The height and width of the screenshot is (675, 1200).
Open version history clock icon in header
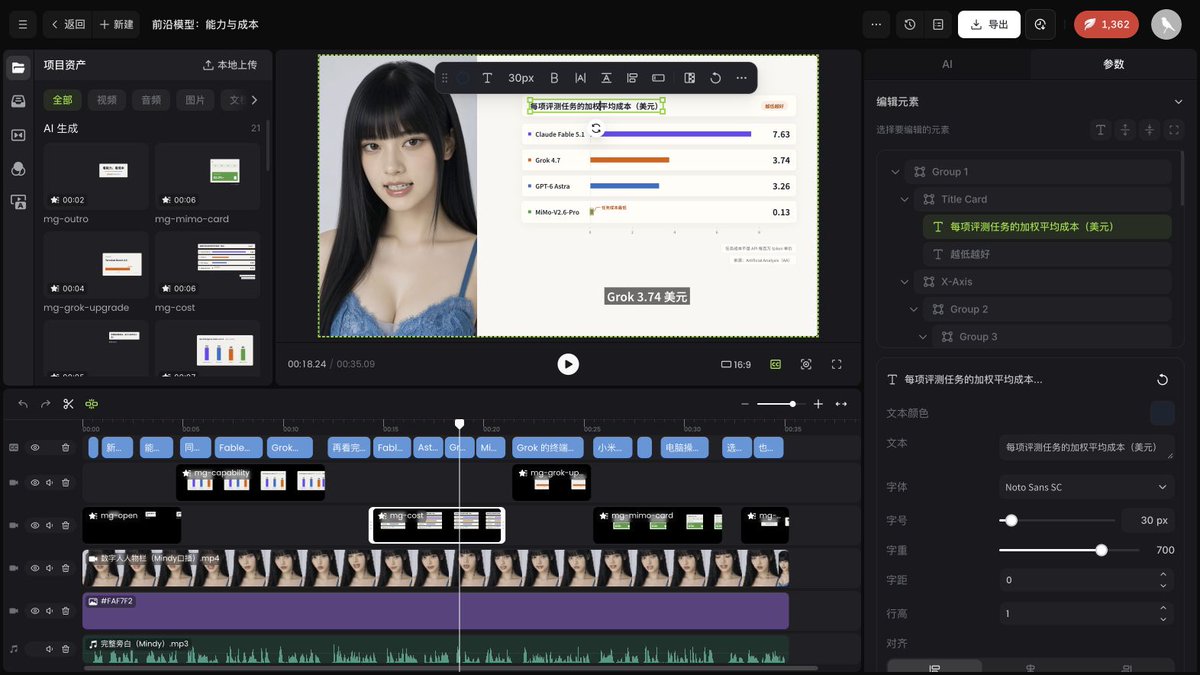pyautogui.click(x=910, y=24)
